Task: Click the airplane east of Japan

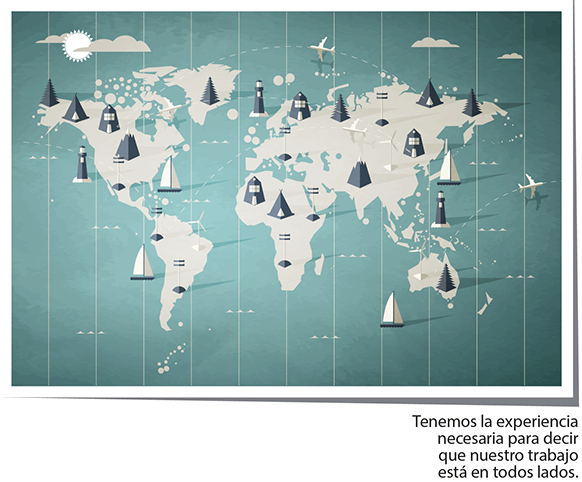Action: [x=532, y=184]
